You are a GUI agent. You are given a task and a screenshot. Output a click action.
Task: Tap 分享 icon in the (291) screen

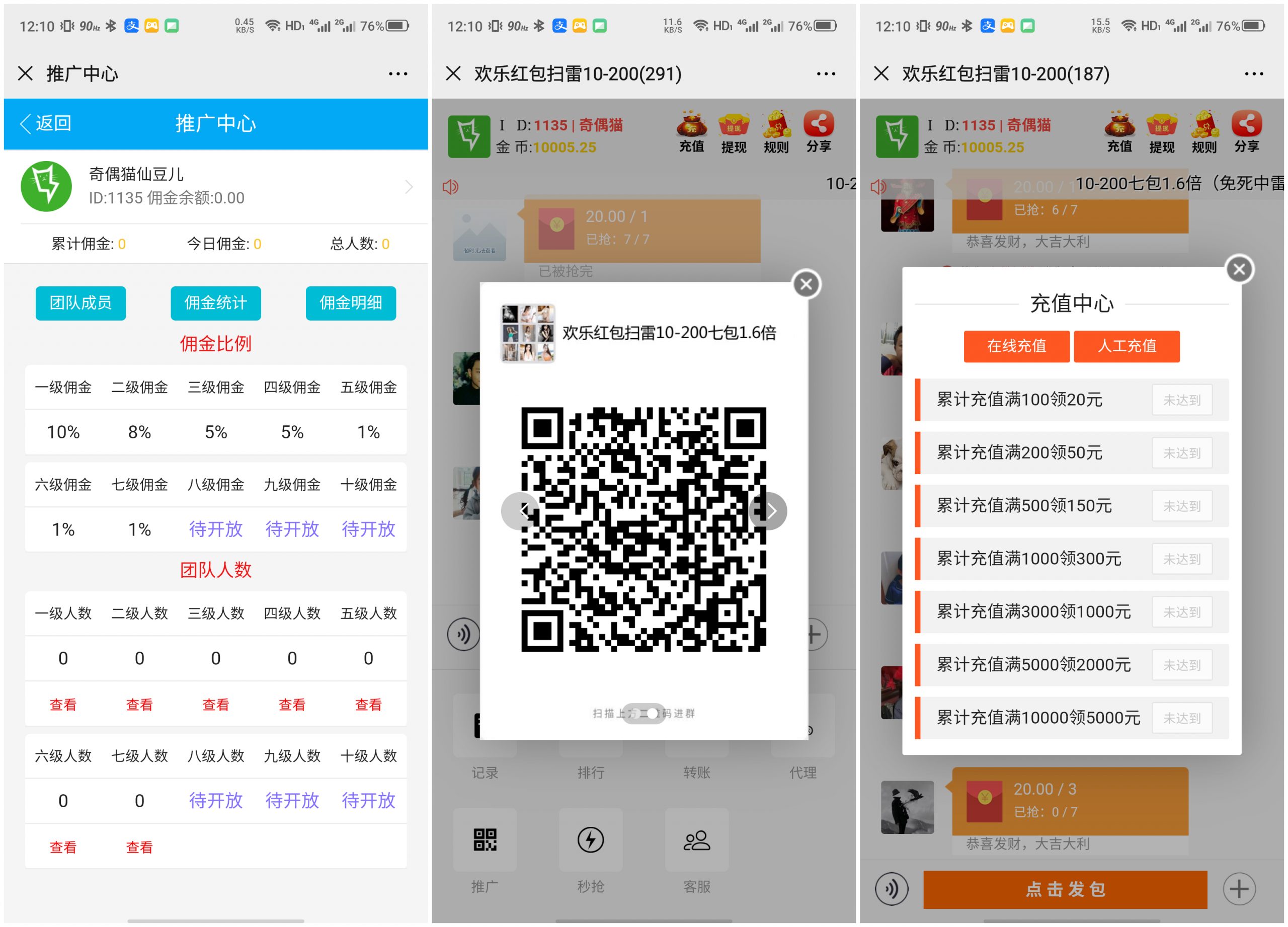(819, 132)
